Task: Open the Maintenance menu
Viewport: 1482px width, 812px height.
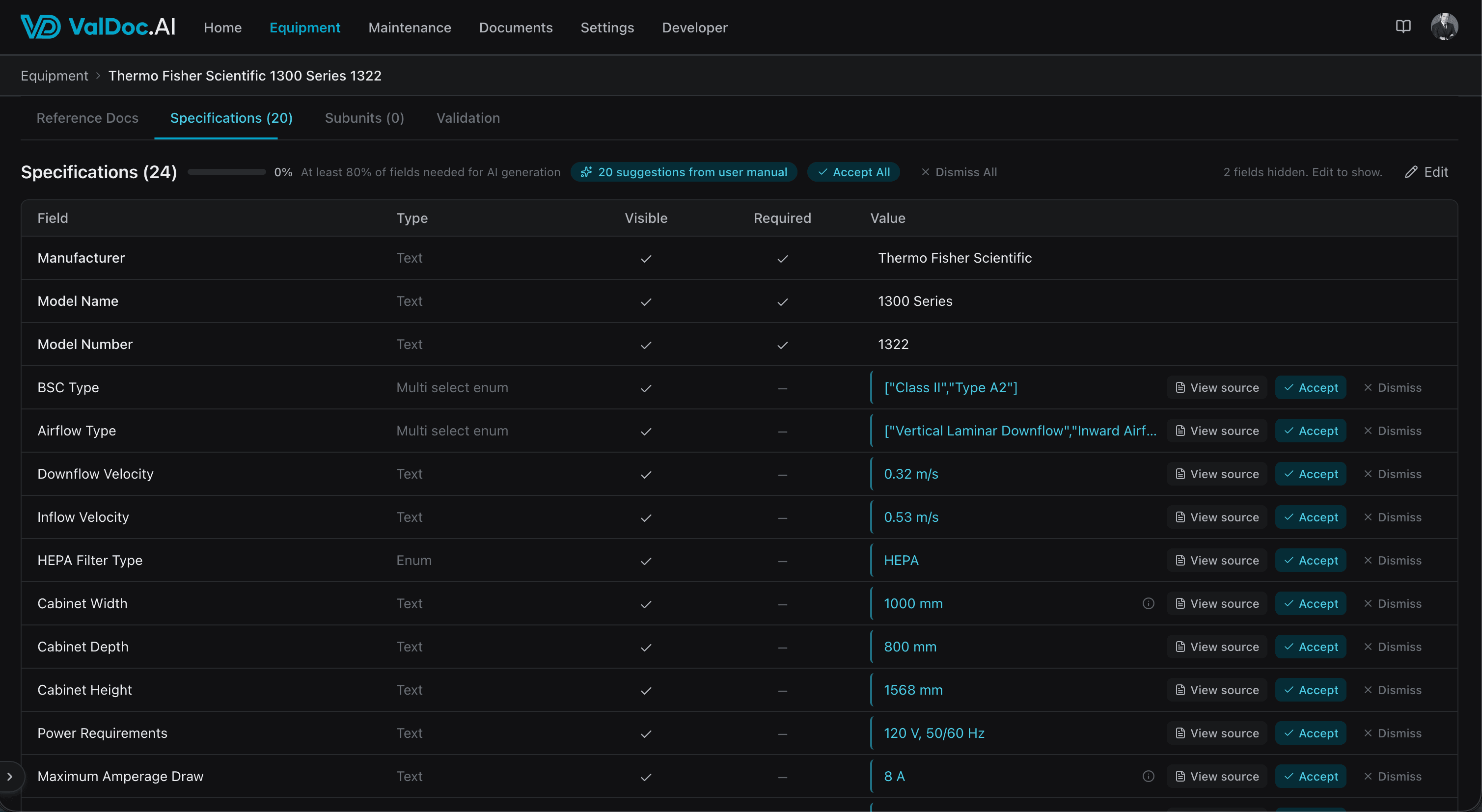Action: click(410, 27)
